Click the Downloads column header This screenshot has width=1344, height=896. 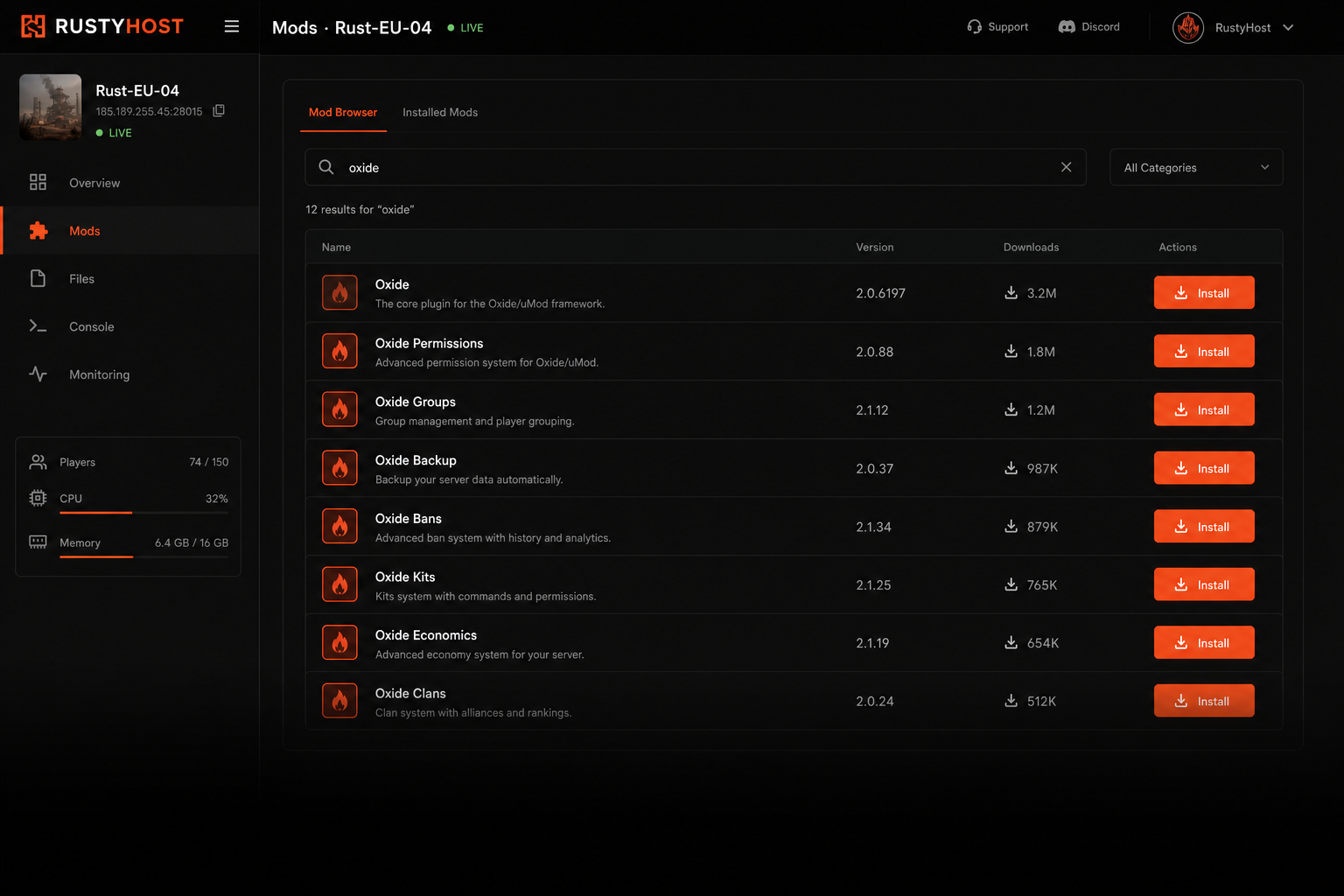(x=1031, y=248)
